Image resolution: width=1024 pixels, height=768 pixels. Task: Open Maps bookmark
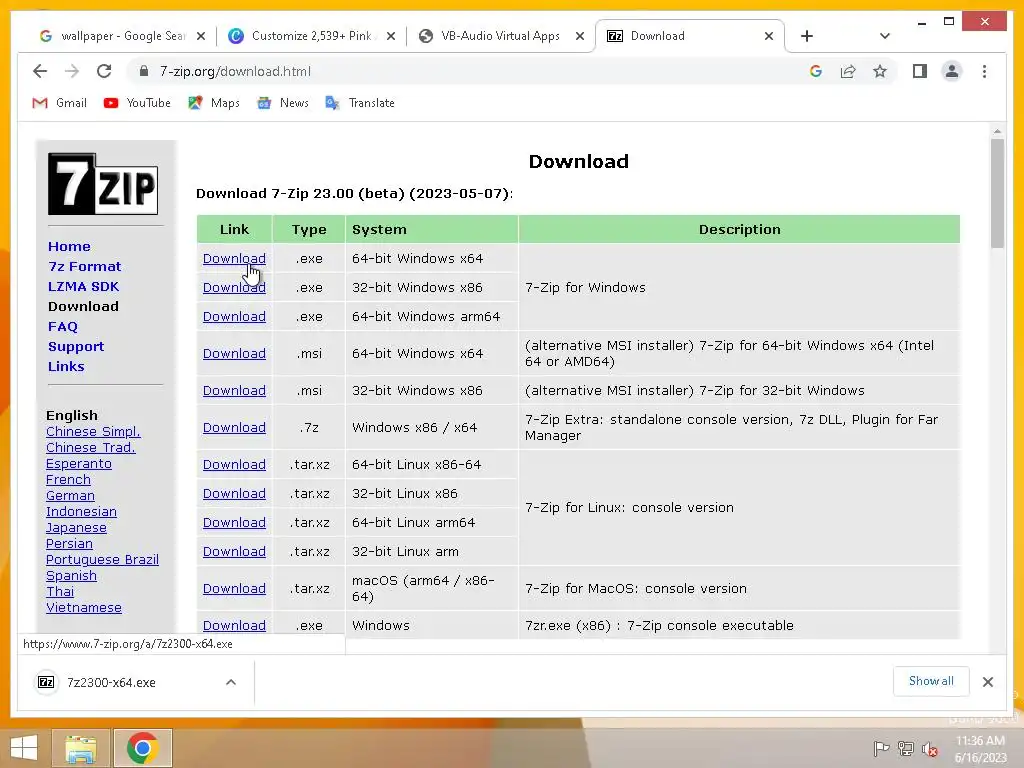(x=214, y=103)
